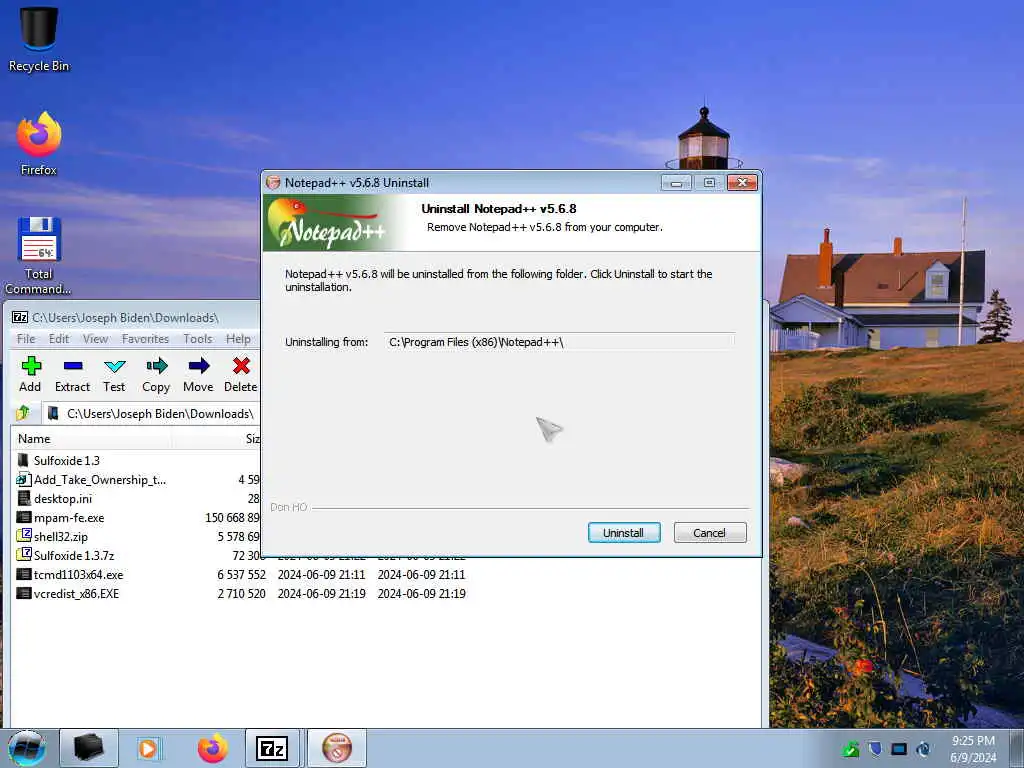Screen dimensions: 1024x768
Task: Click the shield tray icon
Action: tap(874, 749)
